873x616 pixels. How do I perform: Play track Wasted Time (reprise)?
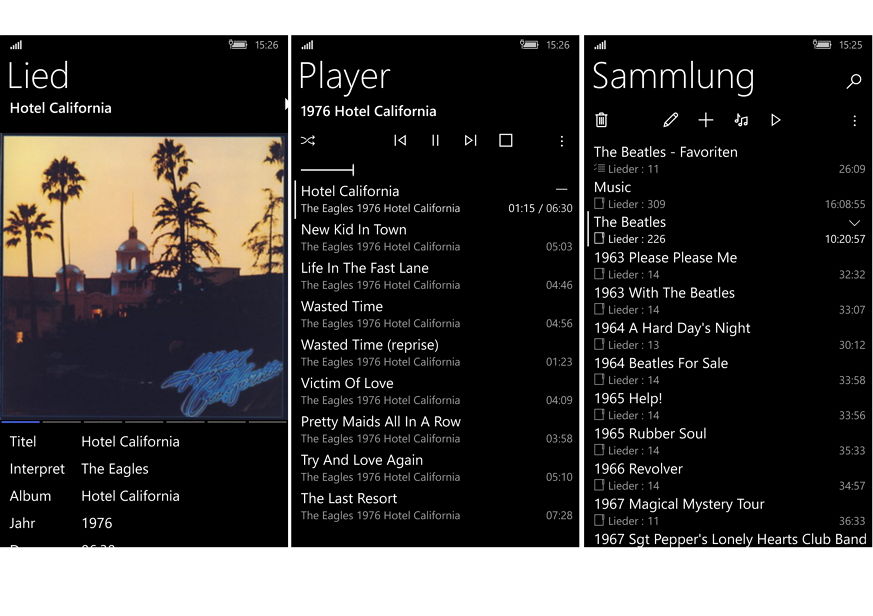[436, 353]
